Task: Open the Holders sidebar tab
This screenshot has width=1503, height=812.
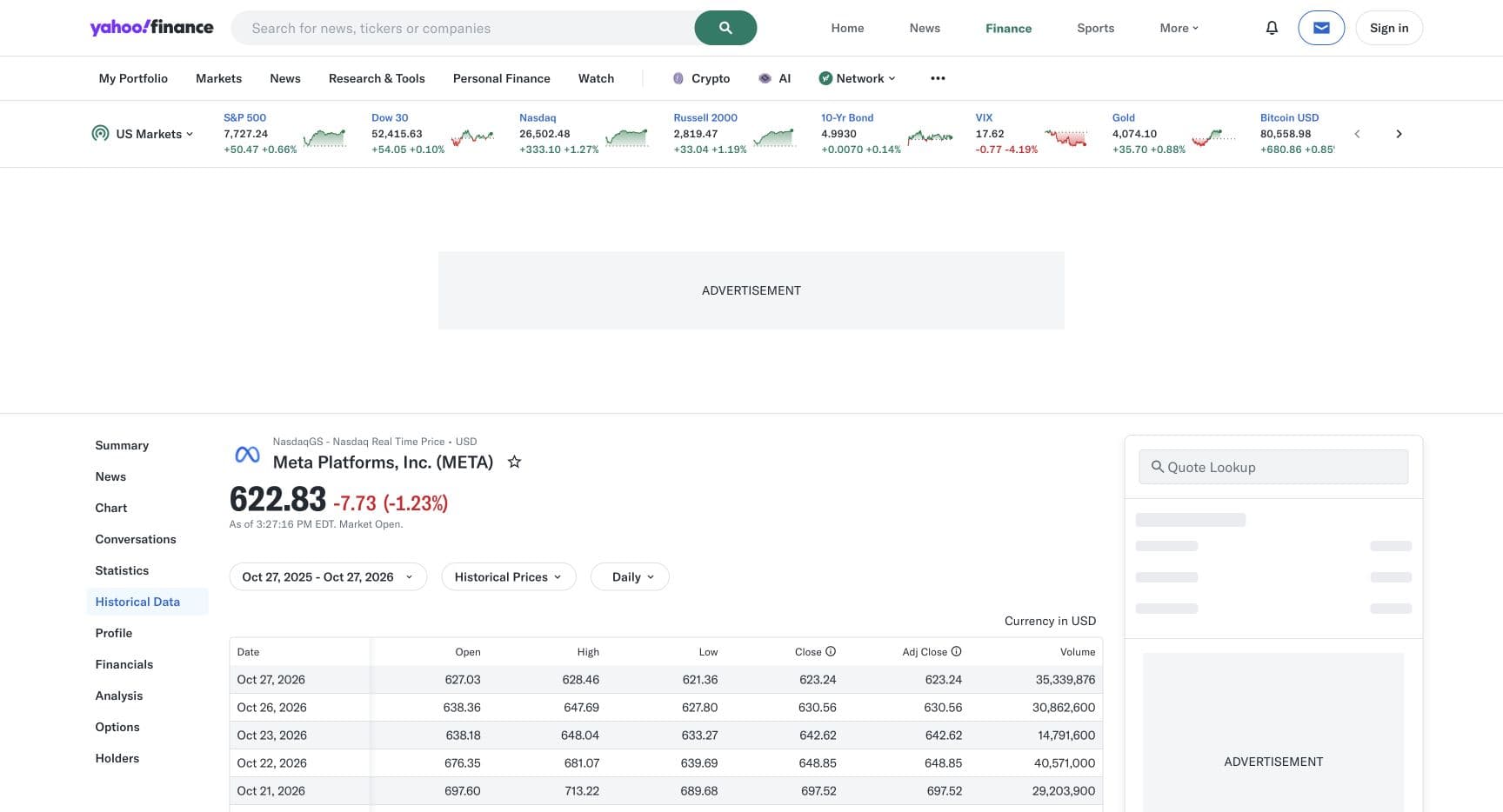Action: click(117, 758)
